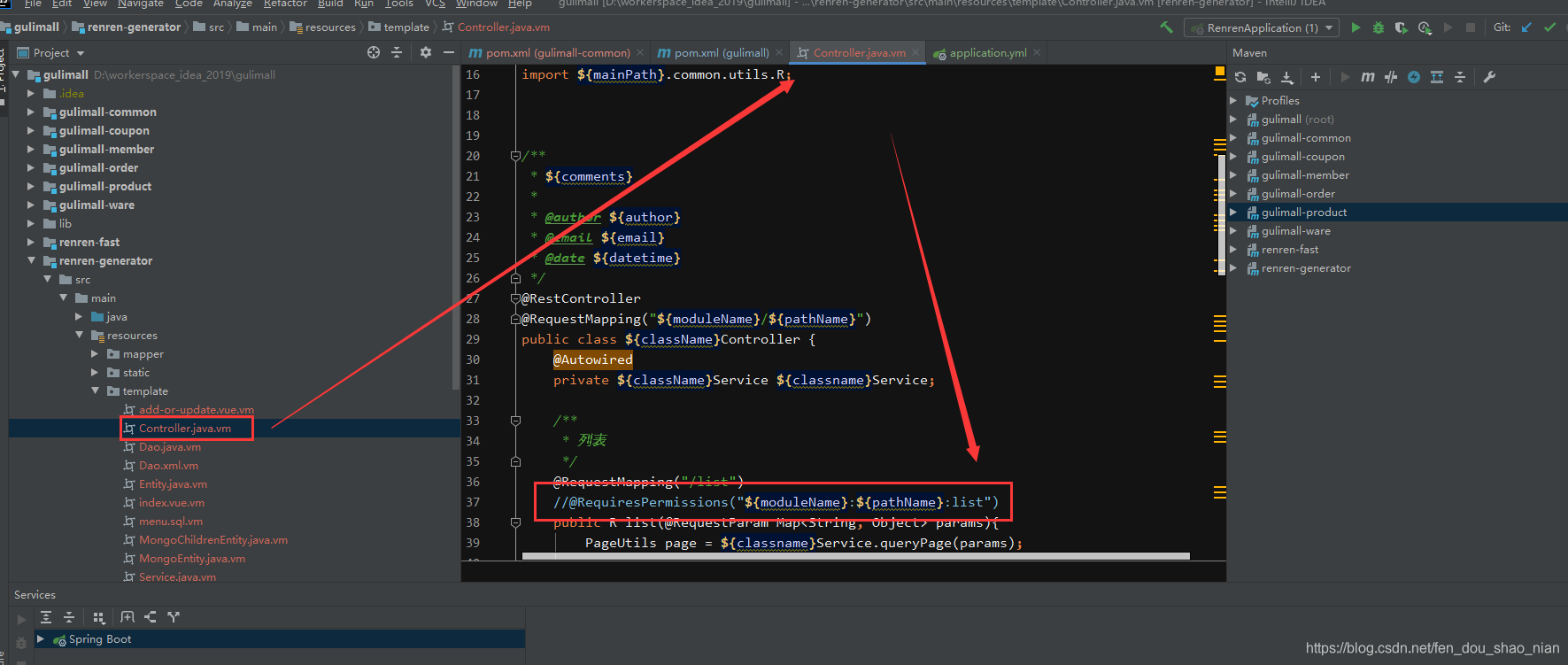This screenshot has height=665, width=1568.
Task: Collapse all in Project panel
Action: pyautogui.click(x=397, y=52)
